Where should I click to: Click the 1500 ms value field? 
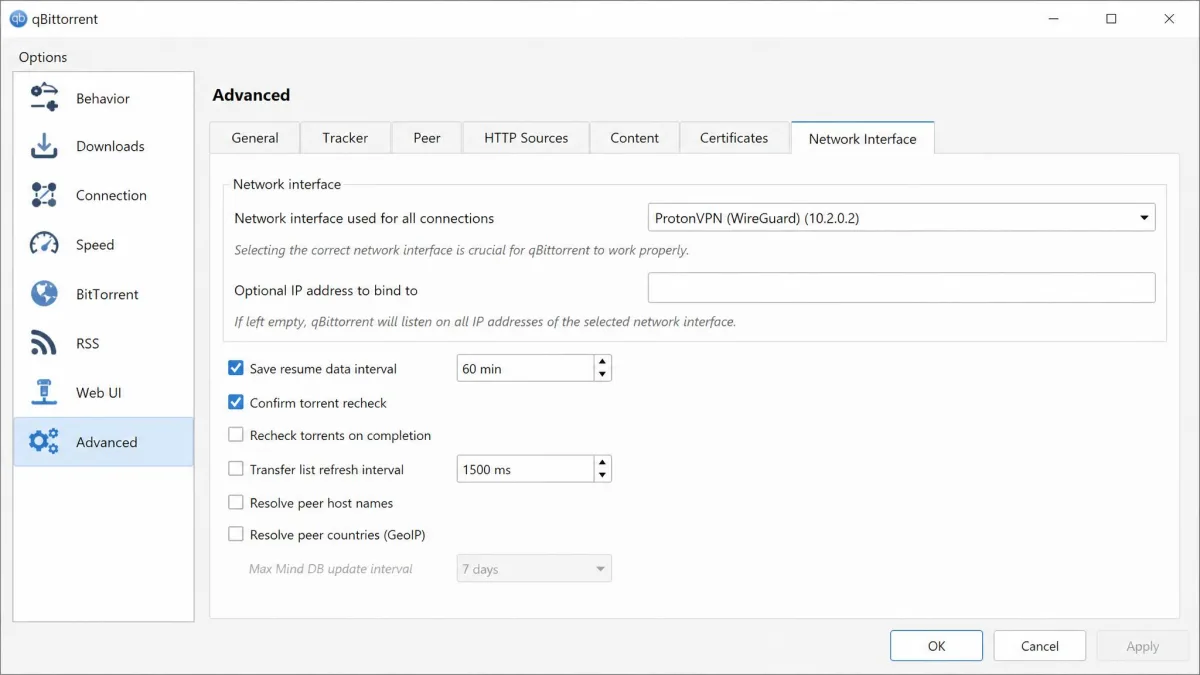click(x=525, y=469)
